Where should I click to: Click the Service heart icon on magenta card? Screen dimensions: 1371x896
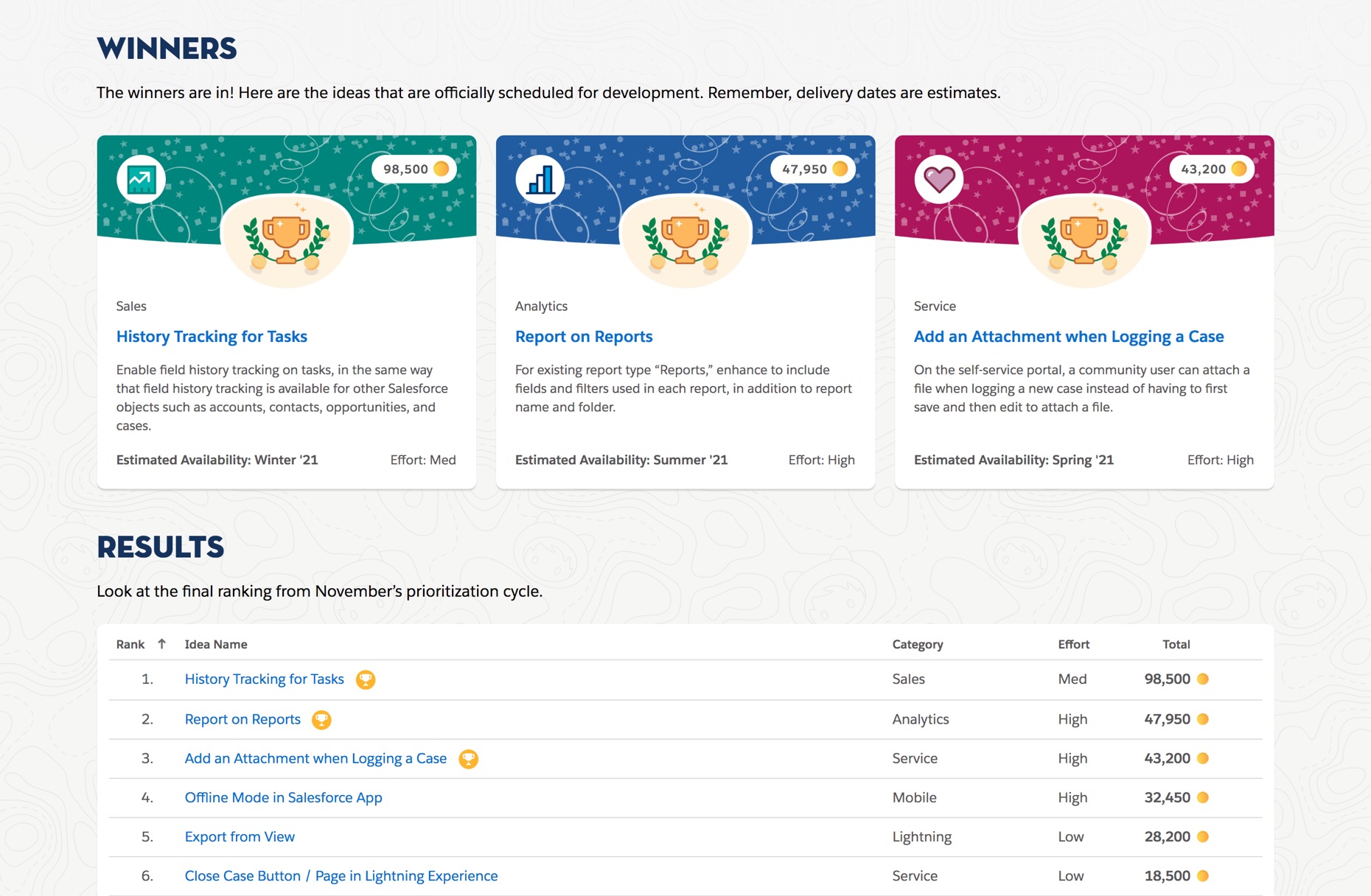[x=939, y=180]
